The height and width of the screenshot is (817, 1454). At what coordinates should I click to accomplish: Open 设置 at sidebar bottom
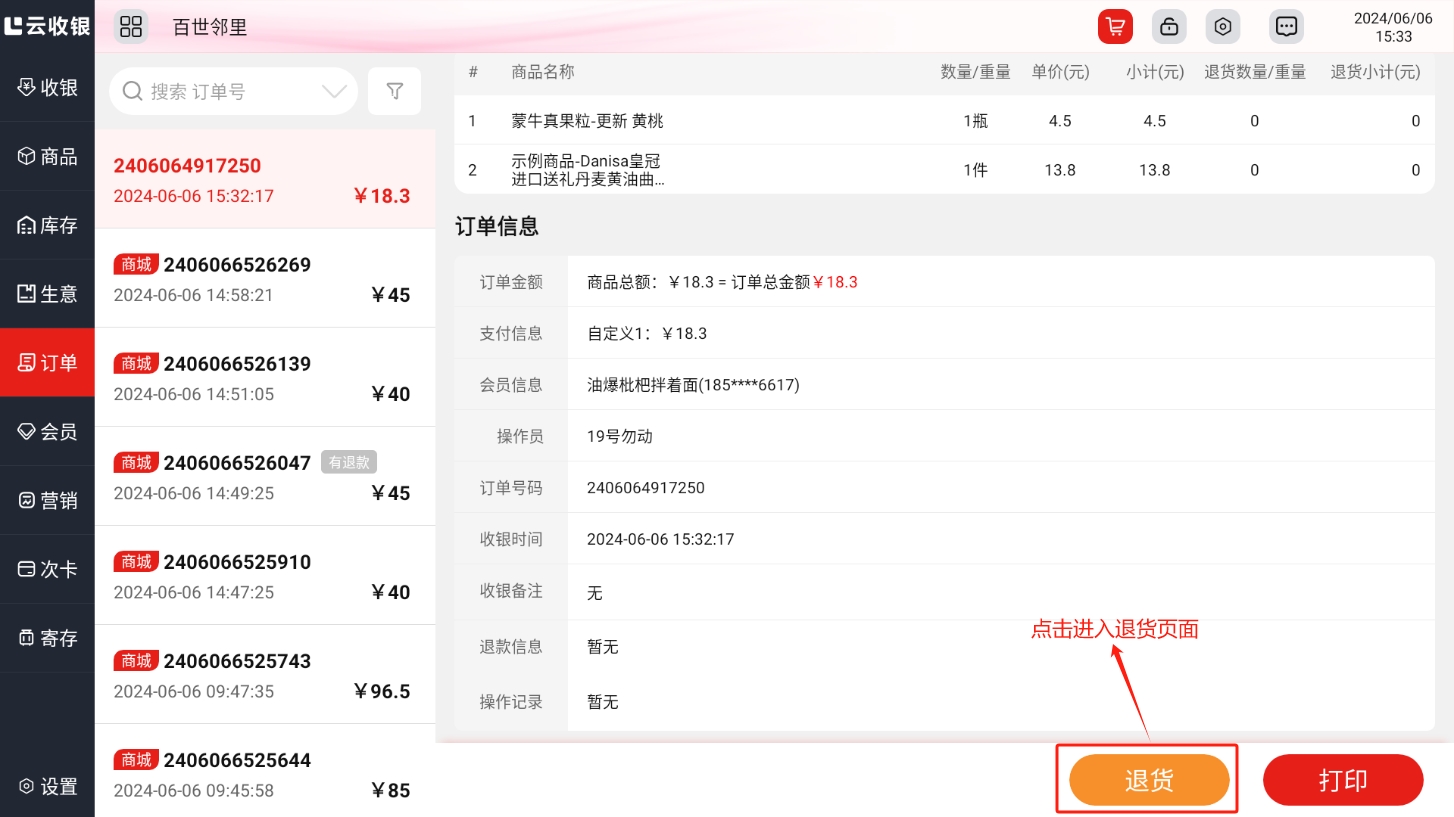tap(47, 786)
